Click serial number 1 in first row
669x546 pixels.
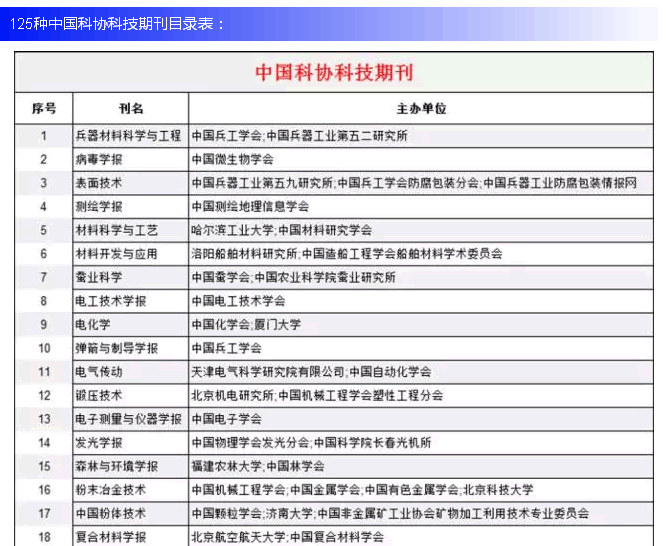pyautogui.click(x=44, y=136)
